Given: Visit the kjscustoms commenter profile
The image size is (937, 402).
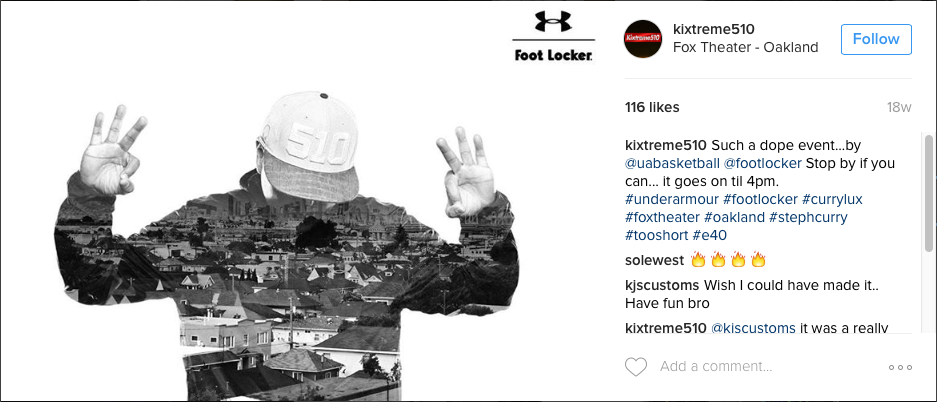Looking at the screenshot, I should point(664,285).
